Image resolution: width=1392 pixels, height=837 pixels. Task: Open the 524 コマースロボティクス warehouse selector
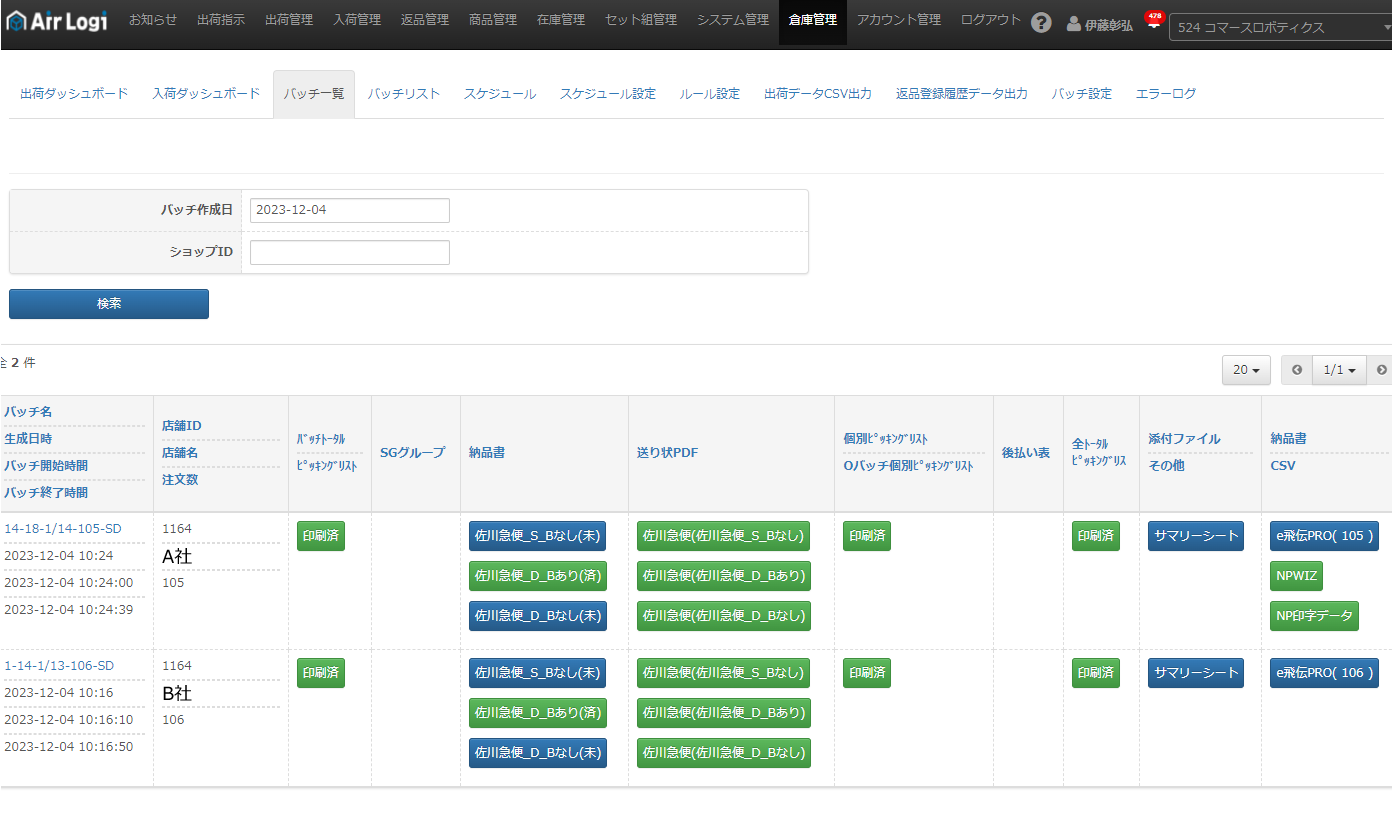(x=1280, y=28)
